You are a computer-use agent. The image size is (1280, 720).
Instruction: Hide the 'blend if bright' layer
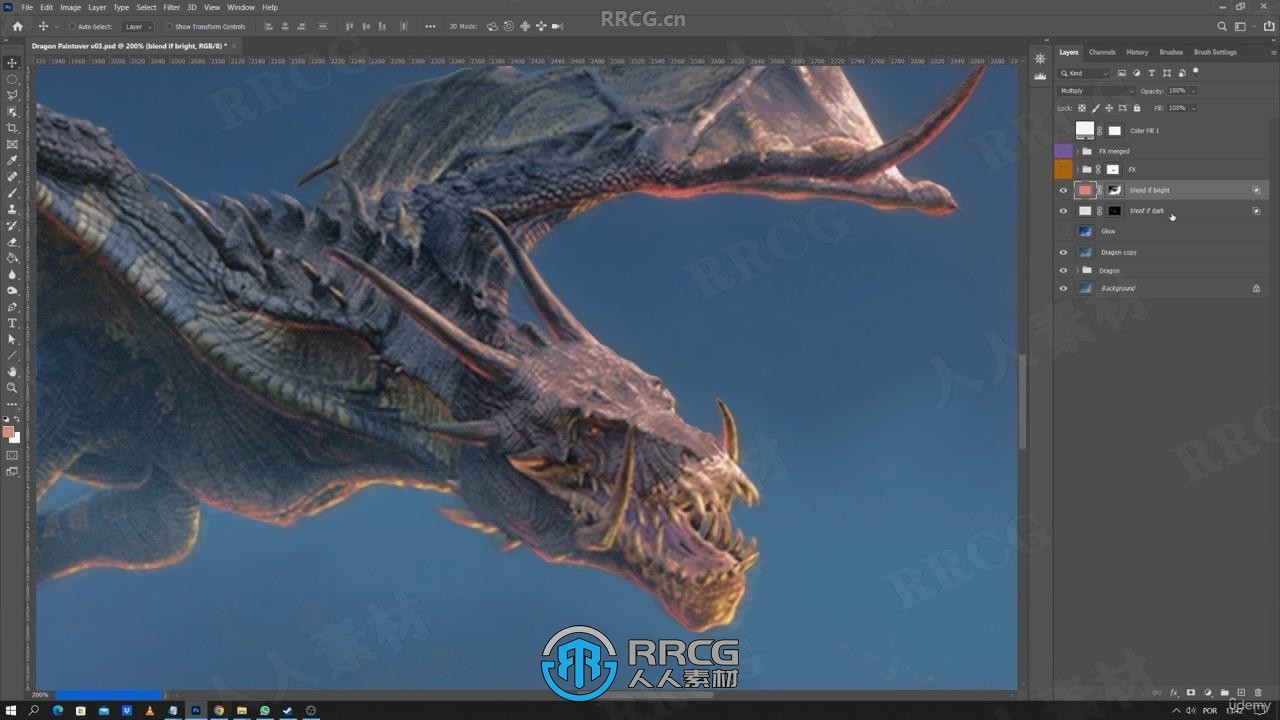click(x=1063, y=190)
